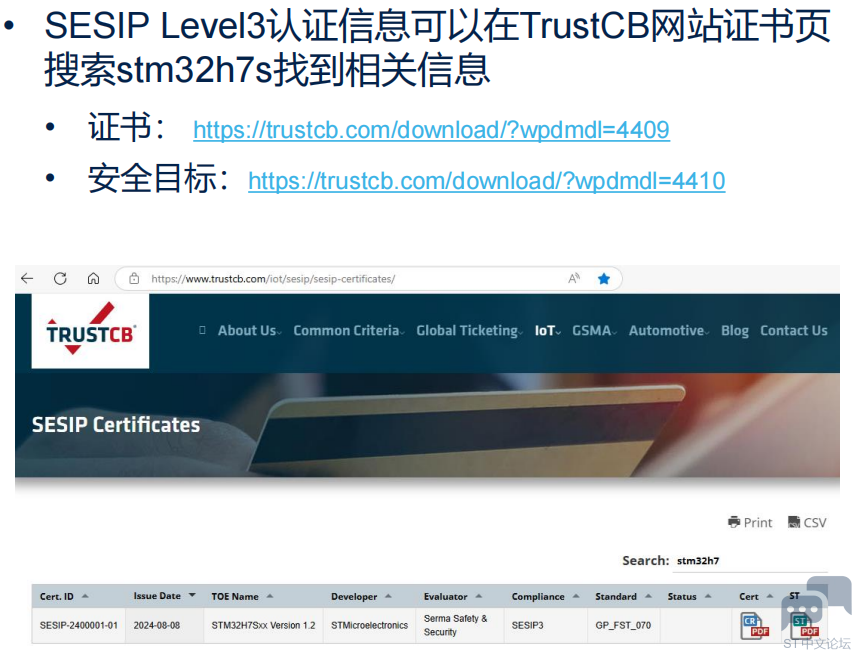Select STMicroelectronics developer cell
The image size is (860, 659).
click(369, 626)
